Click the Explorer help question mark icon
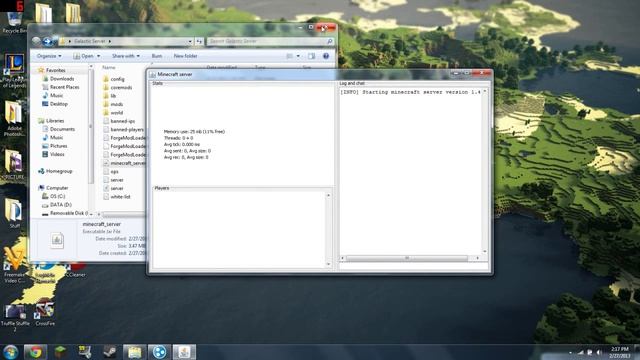The height and width of the screenshot is (360, 640). (326, 56)
